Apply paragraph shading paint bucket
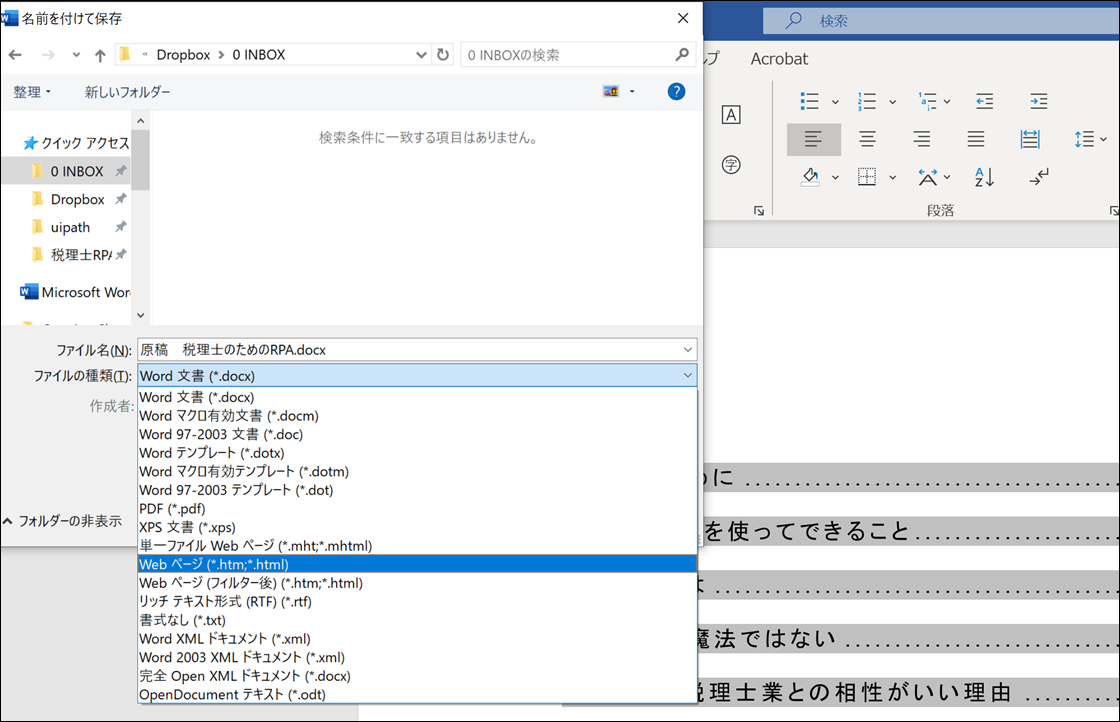This screenshot has width=1120, height=722. tap(810, 176)
